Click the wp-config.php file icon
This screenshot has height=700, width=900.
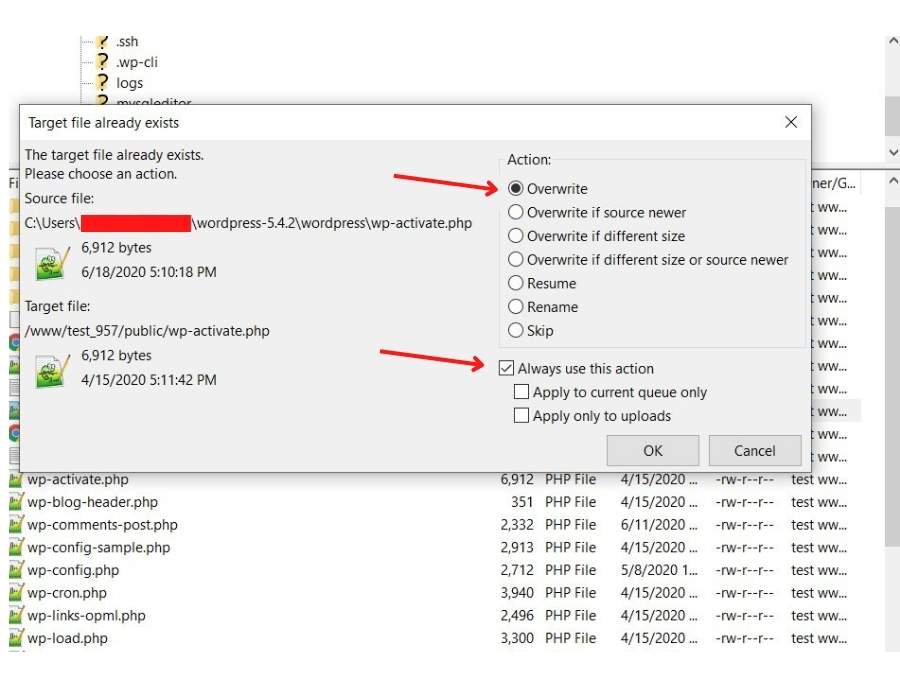(x=16, y=569)
